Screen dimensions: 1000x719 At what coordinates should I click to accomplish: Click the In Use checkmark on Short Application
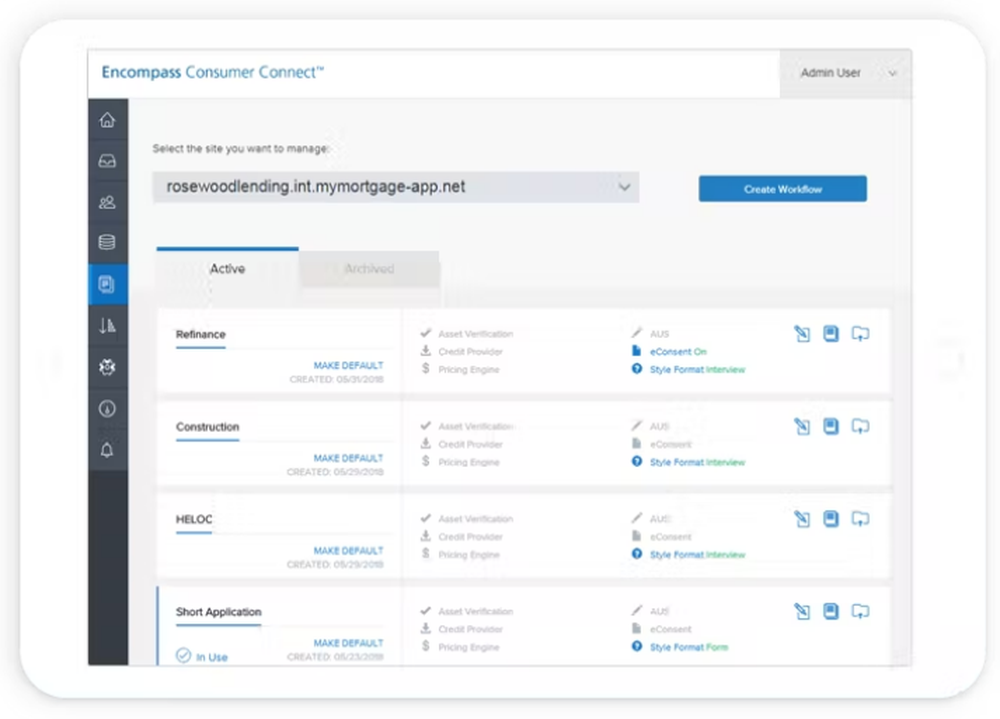point(183,656)
